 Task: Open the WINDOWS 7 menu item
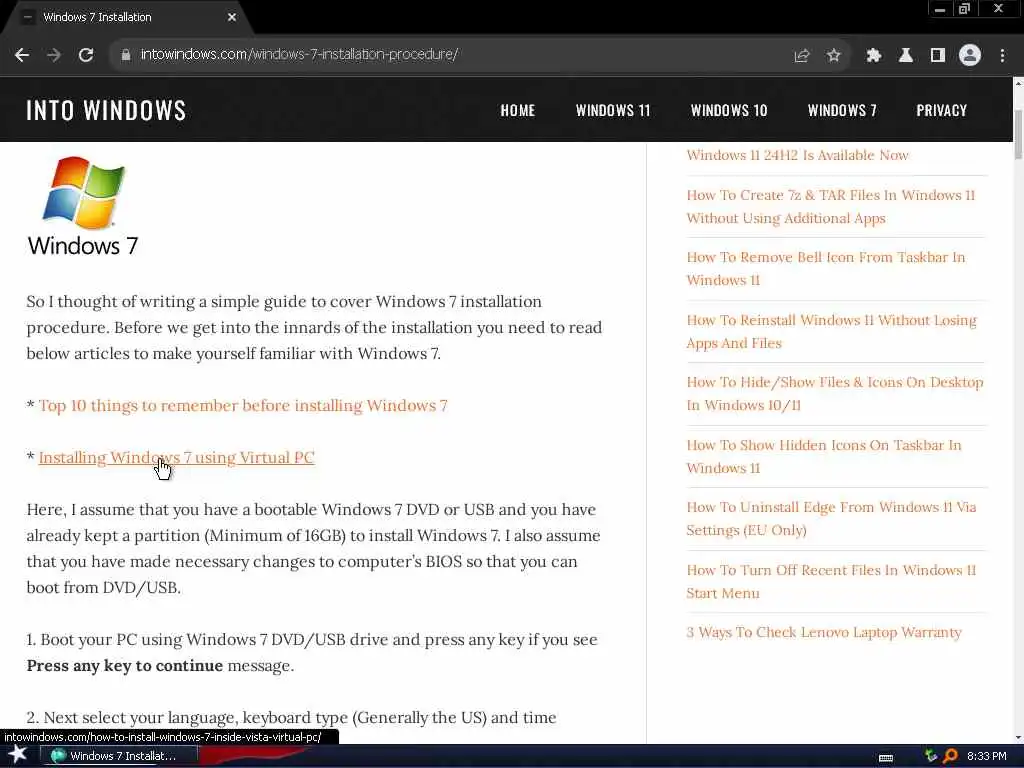(x=842, y=110)
